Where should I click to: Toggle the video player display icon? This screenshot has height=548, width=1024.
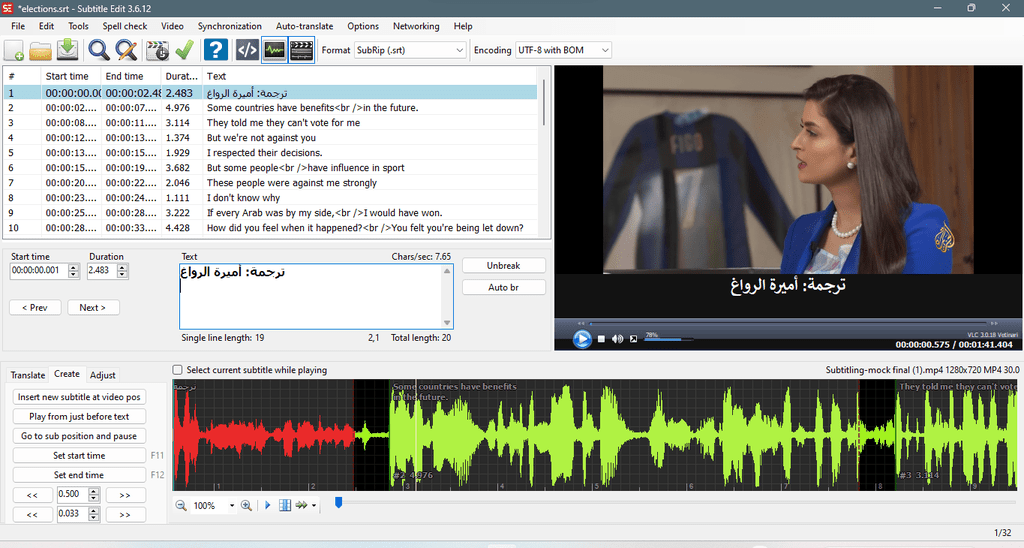click(302, 50)
